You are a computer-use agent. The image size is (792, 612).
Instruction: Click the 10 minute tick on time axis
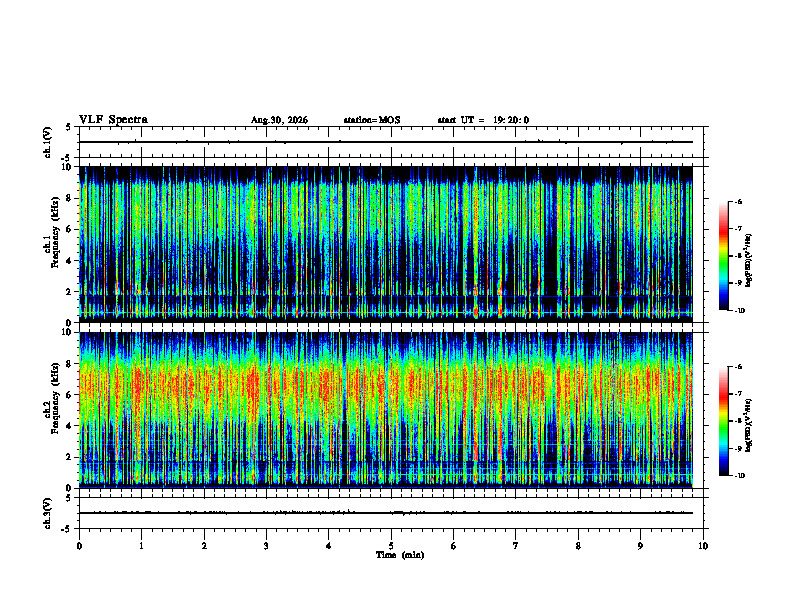pyautogui.click(x=703, y=546)
